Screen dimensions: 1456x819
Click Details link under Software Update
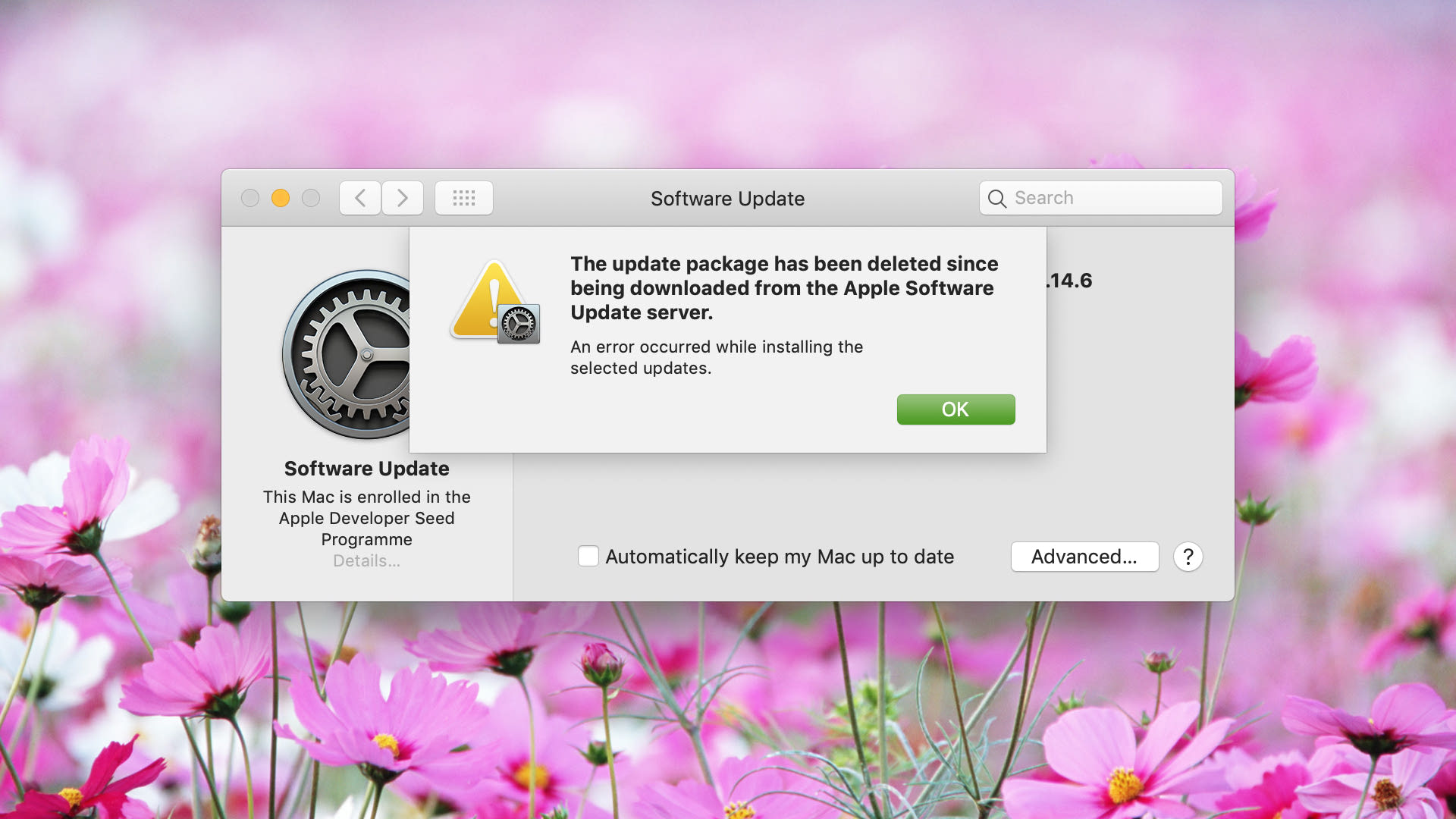(x=365, y=560)
